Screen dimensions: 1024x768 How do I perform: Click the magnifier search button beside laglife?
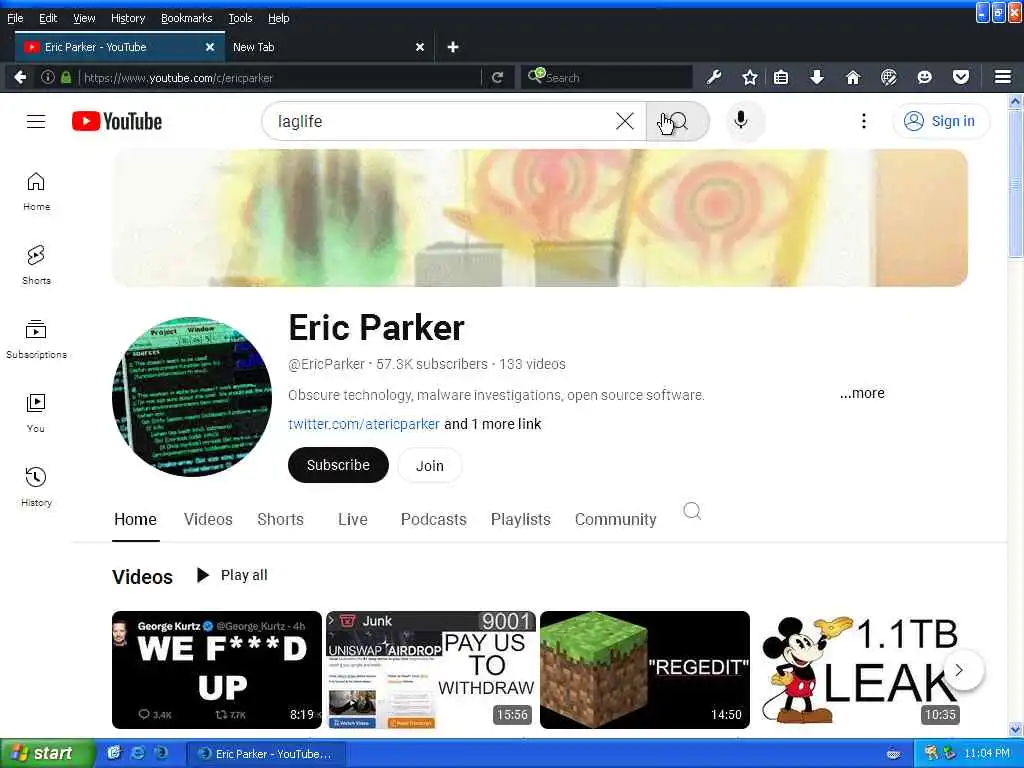[x=677, y=121]
